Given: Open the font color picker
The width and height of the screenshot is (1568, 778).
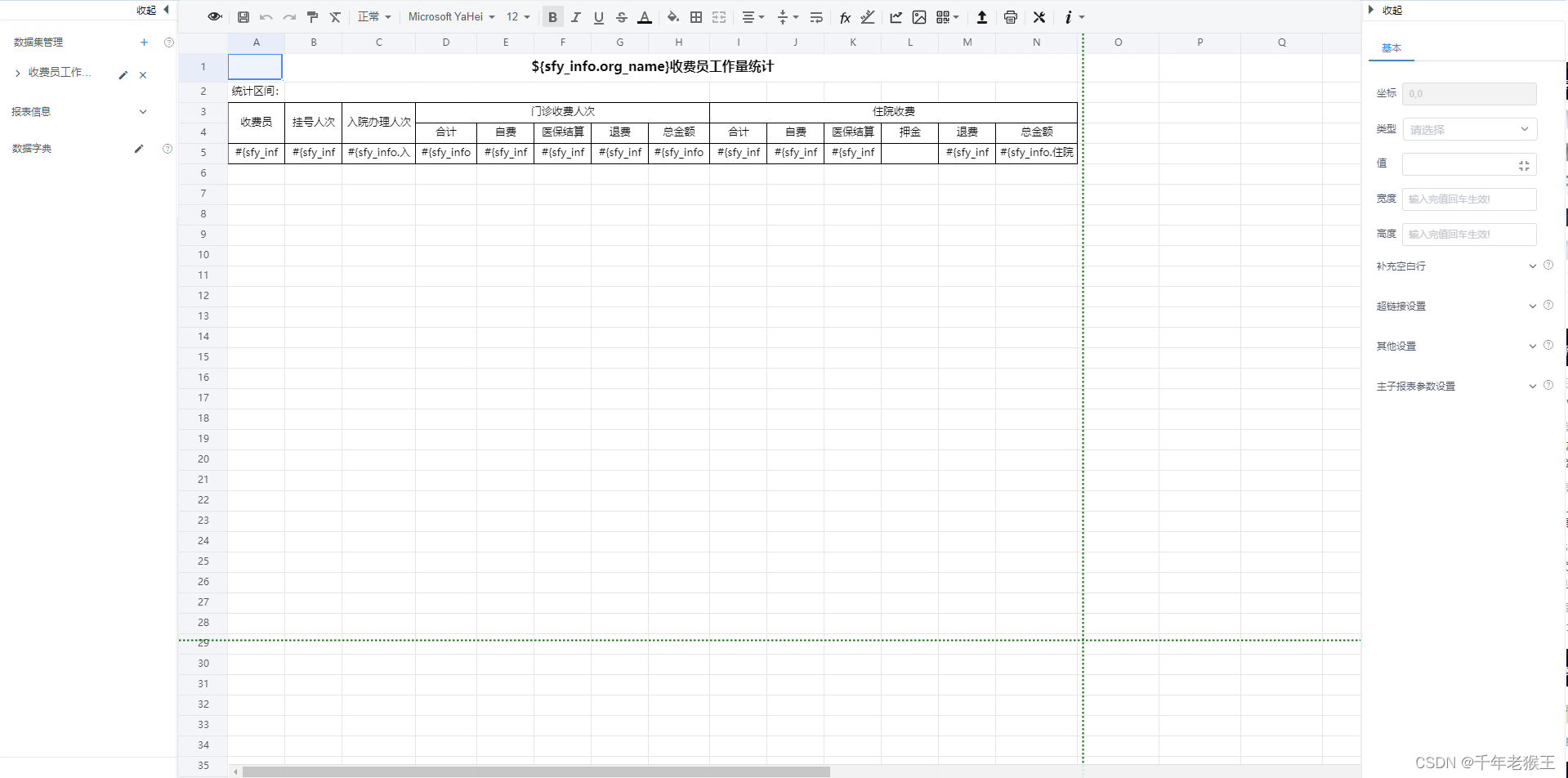Looking at the screenshot, I should [645, 16].
